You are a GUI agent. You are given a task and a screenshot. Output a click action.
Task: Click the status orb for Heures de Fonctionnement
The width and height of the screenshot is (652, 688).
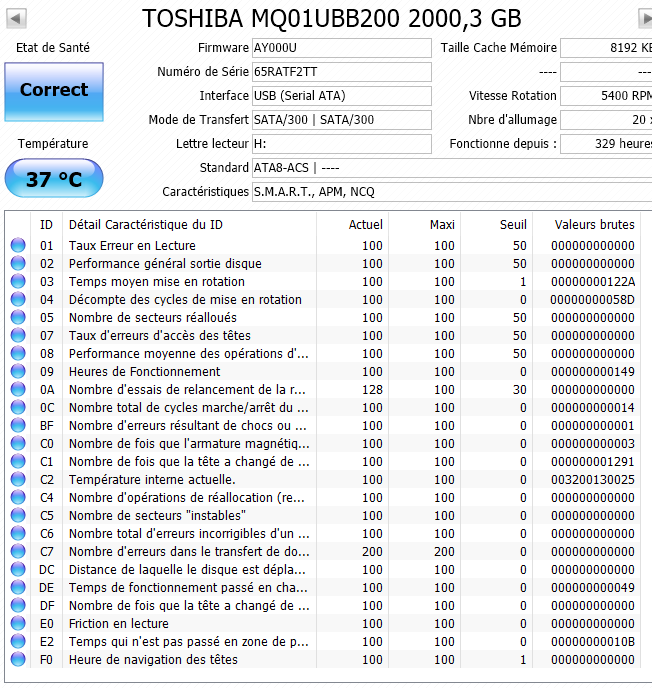tap(18, 372)
